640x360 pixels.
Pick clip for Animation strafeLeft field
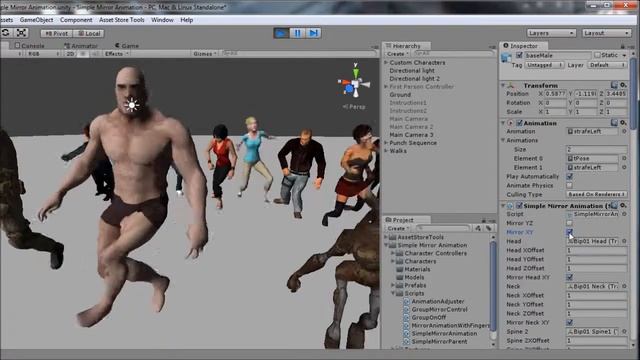coord(624,131)
